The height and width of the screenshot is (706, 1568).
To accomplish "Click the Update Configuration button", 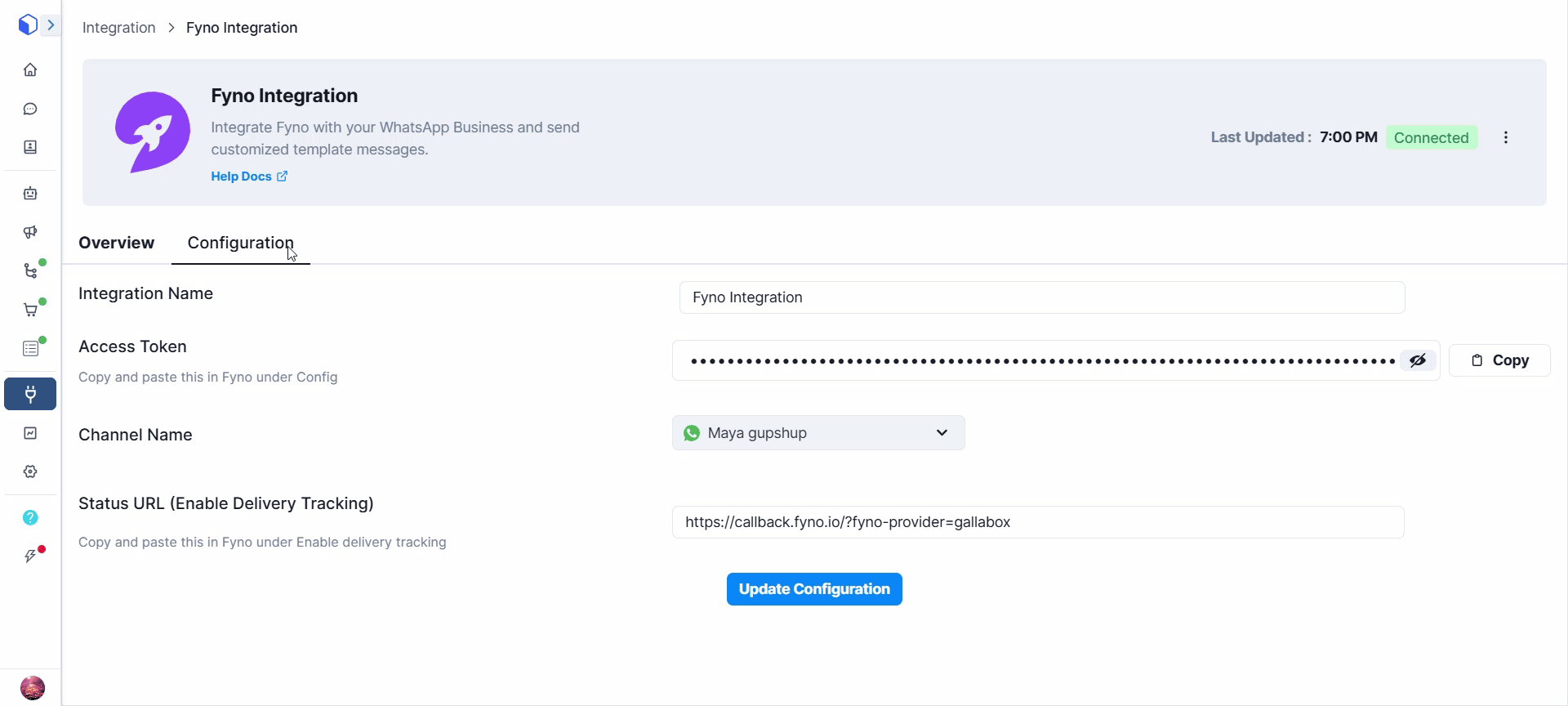I will click(813, 589).
